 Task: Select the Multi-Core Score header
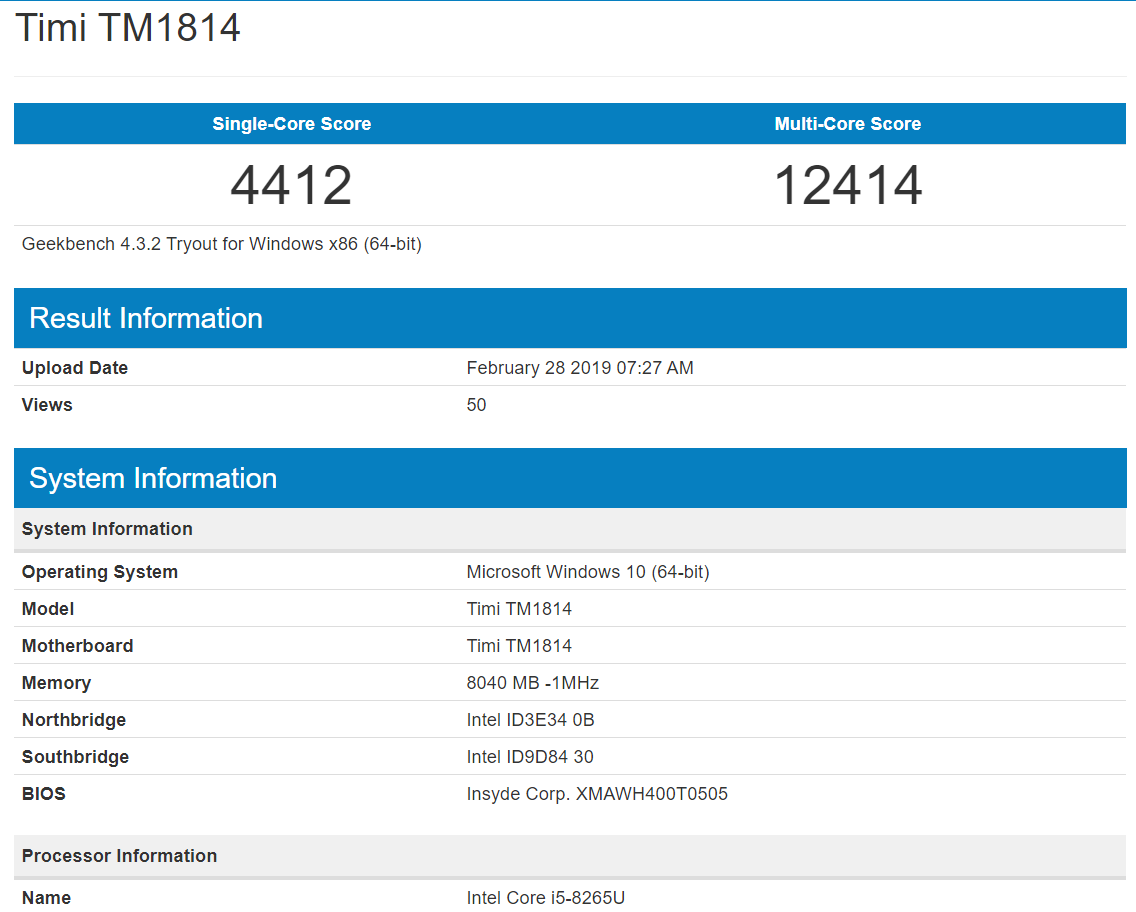(847, 124)
